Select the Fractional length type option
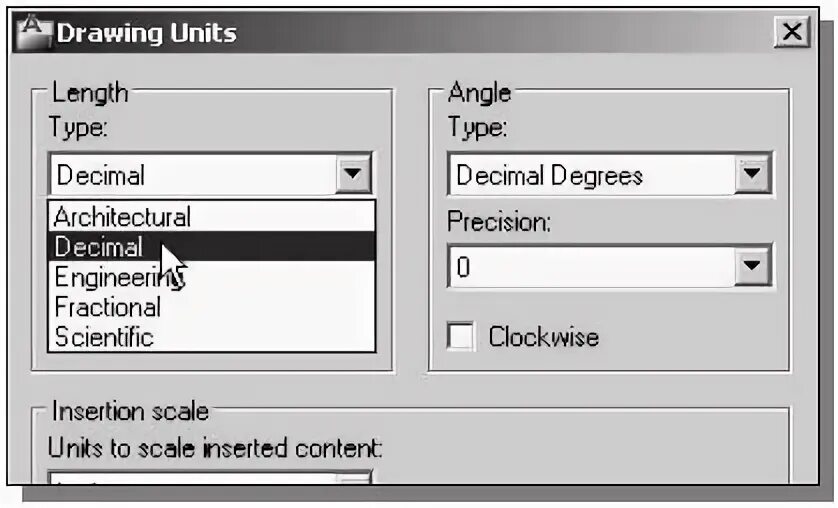Screen dimensions: 838x508 pos(108,307)
